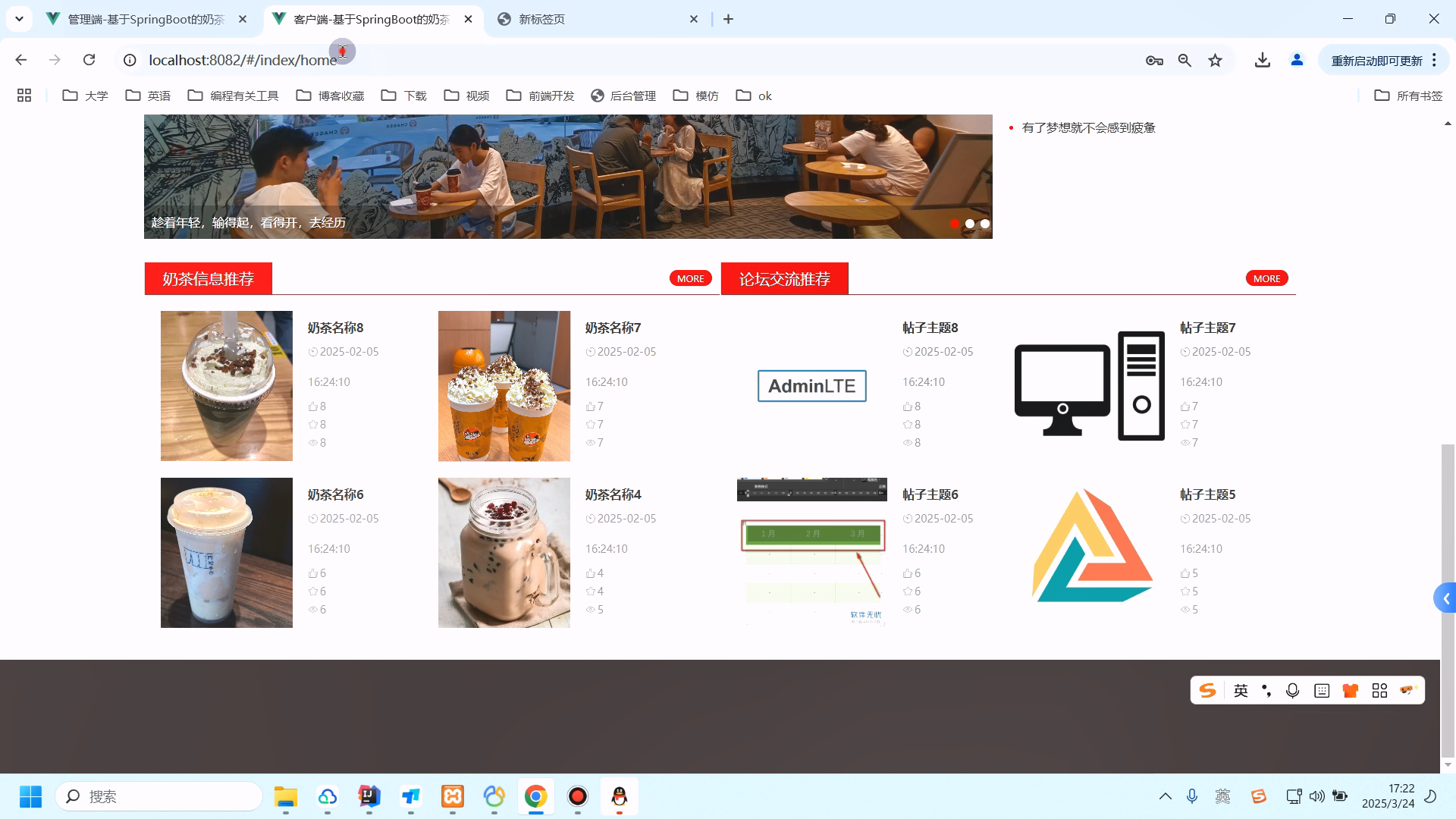Toggle 英 to switch input language
The image size is (1456, 819).
(x=1241, y=690)
